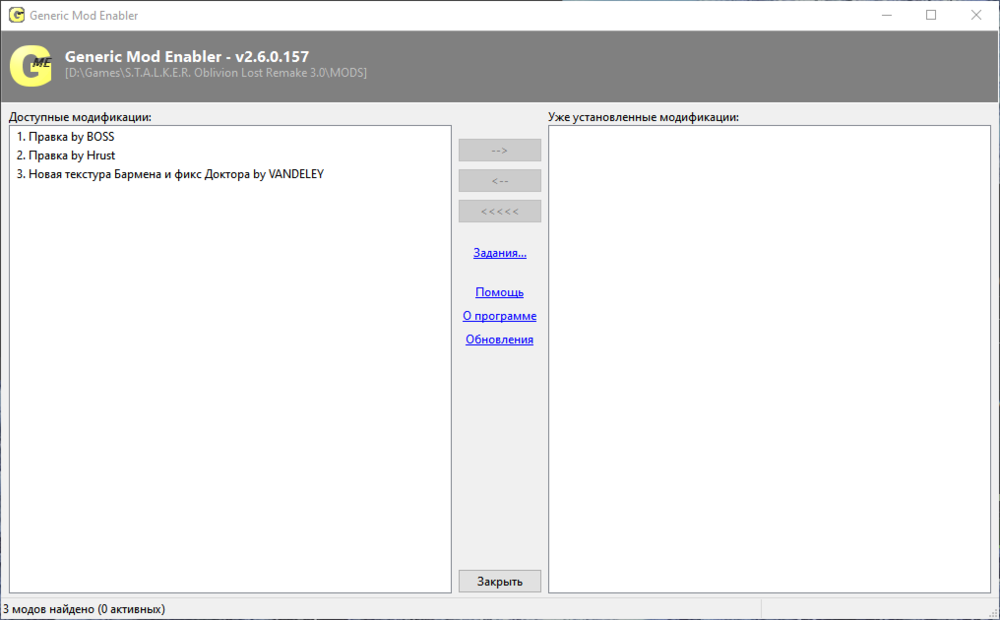This screenshot has width=1000, height=620.
Task: Open the 'О программе' link
Action: point(499,316)
